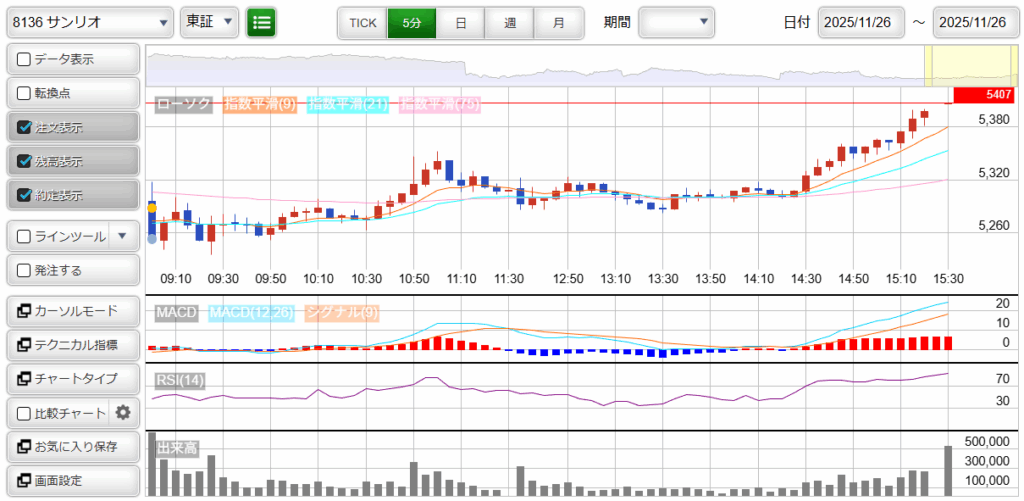1024x501 pixels.
Task: Save to favorites (お気に入り保存)
Action: [x=72, y=446]
